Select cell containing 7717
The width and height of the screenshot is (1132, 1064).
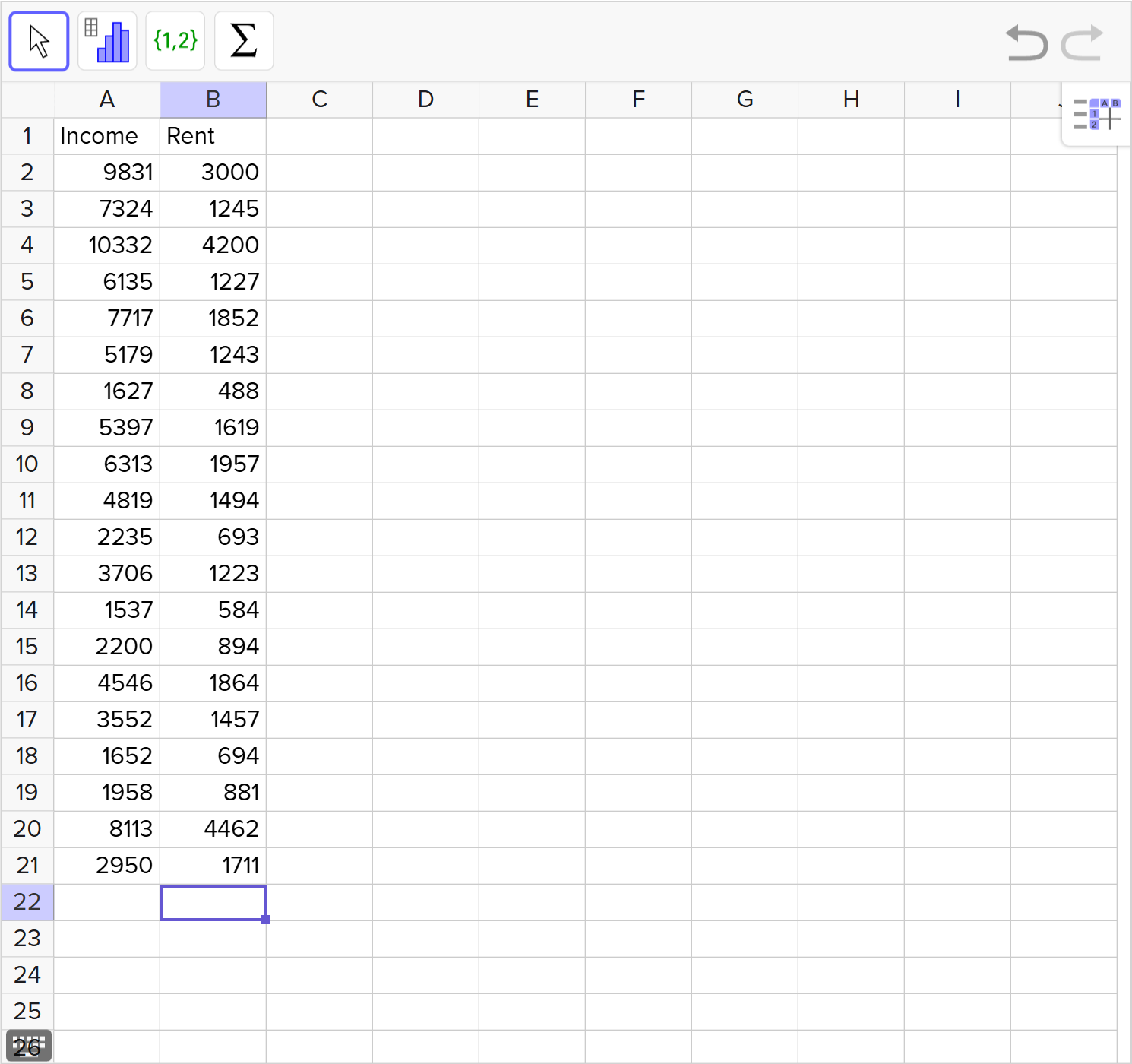(107, 318)
